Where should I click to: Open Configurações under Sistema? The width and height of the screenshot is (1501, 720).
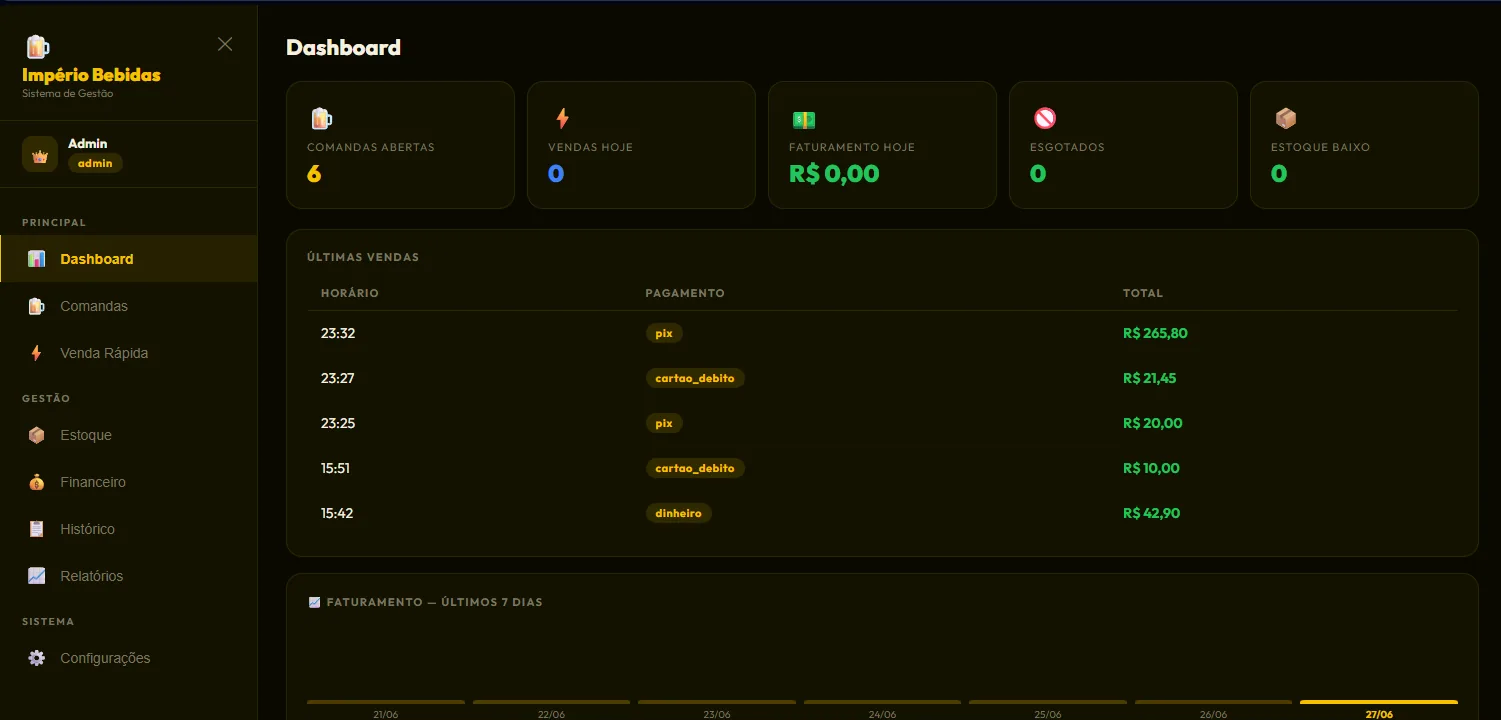click(x=129, y=658)
